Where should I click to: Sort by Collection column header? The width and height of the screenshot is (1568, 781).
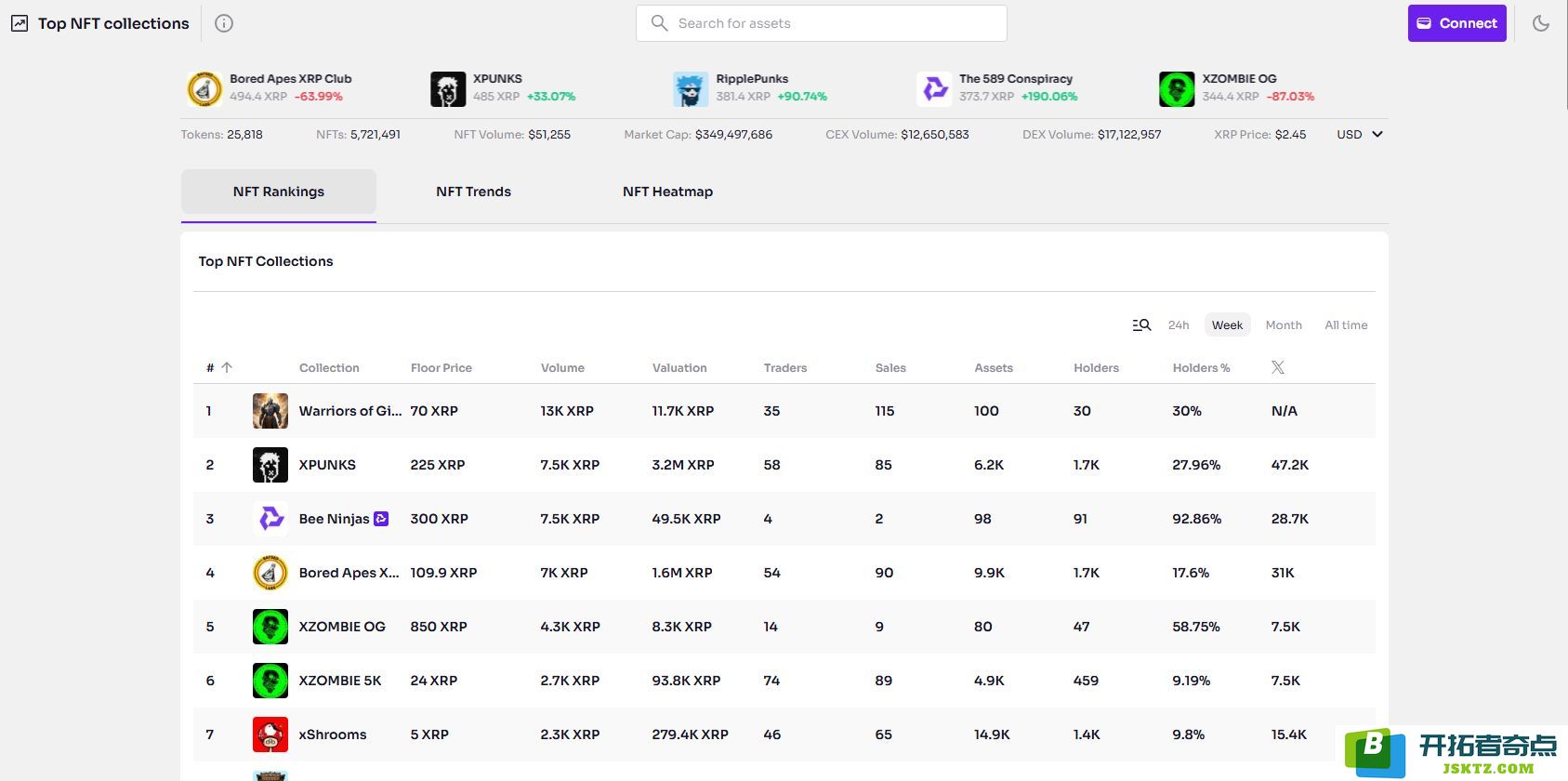pos(329,368)
